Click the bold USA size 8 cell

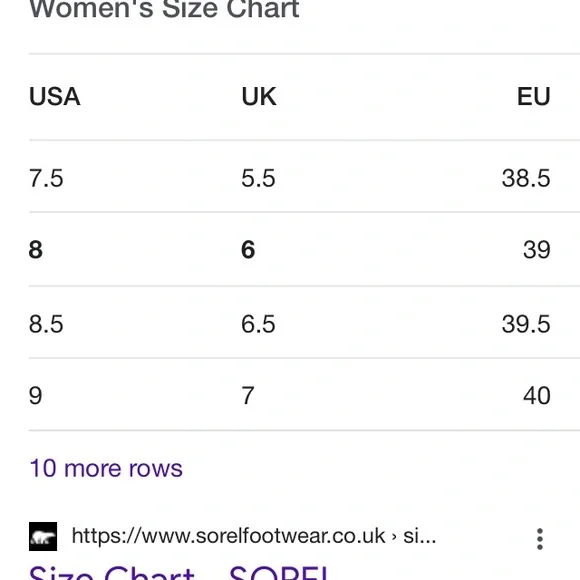click(x=36, y=250)
